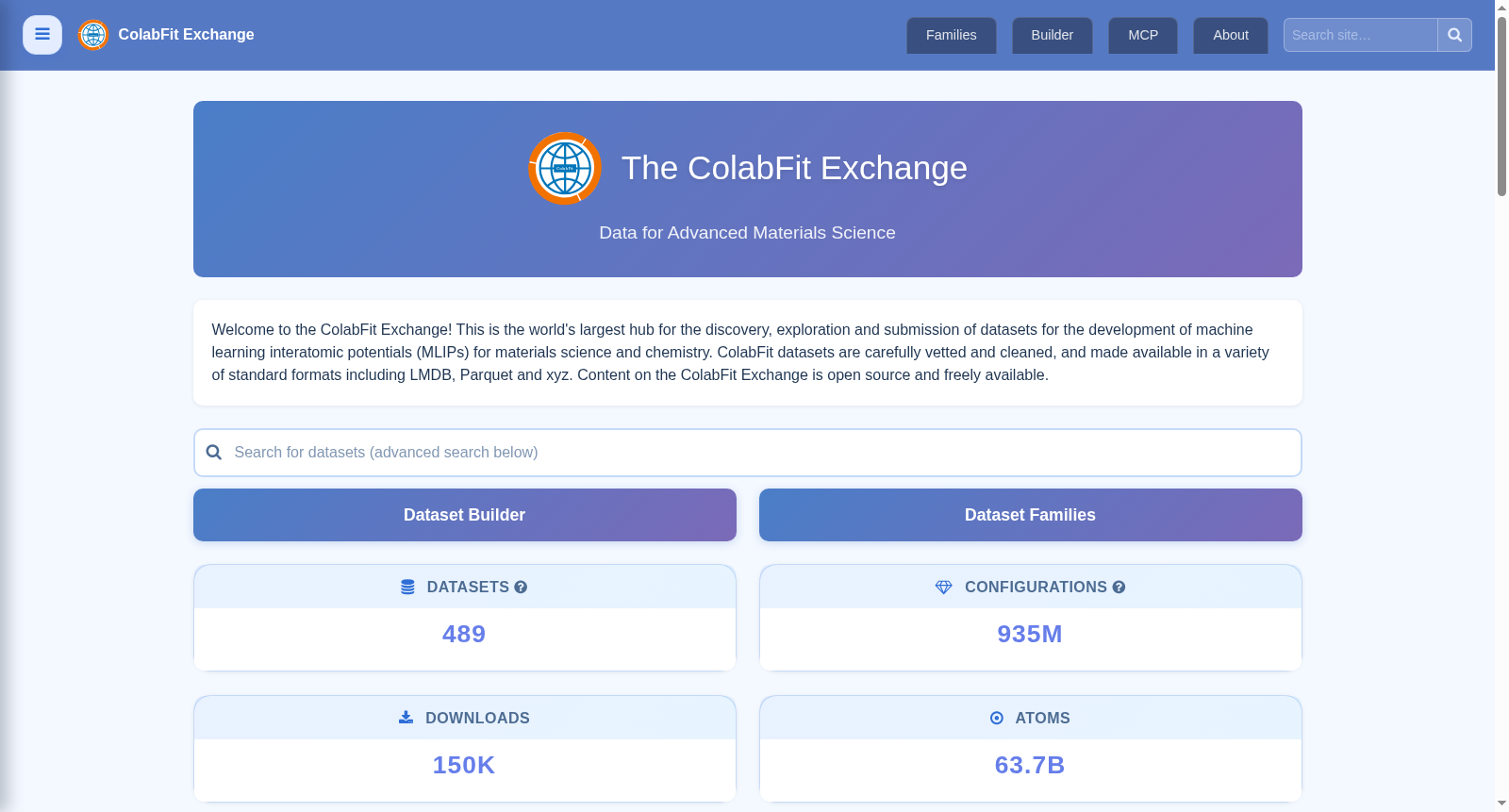Click the page vertical scrollbar
Screen dimensions: 1509x812
(x=1501, y=104)
